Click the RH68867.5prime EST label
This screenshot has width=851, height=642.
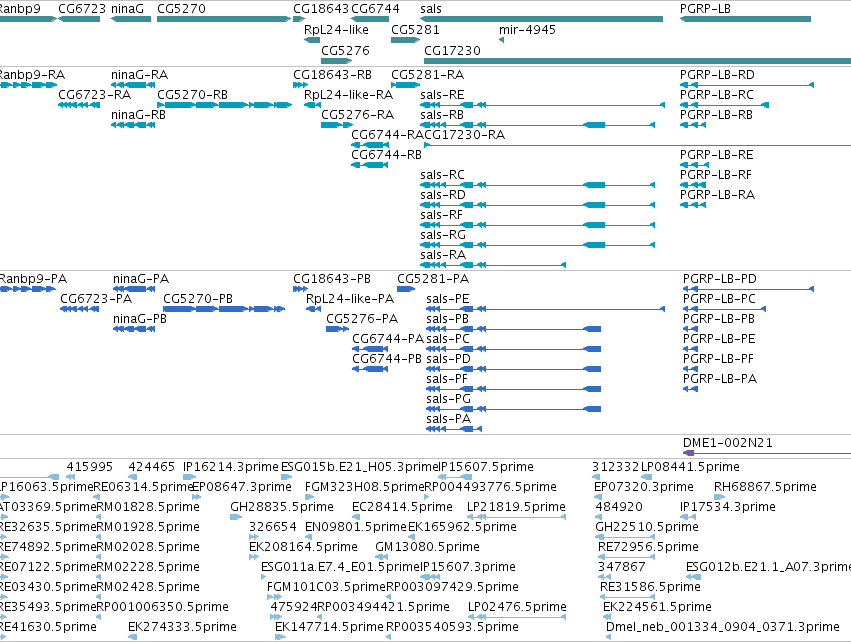coord(765,487)
